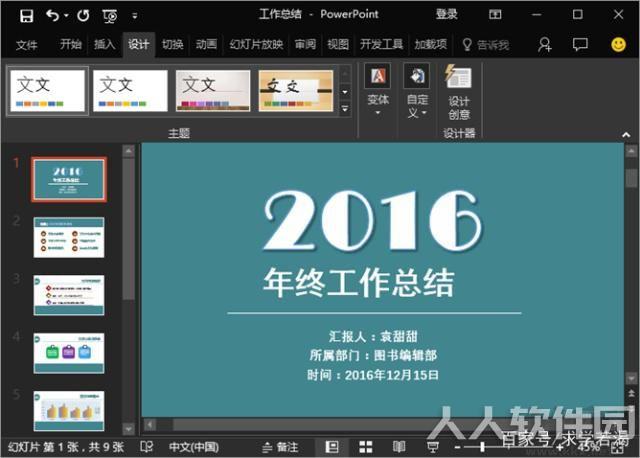This screenshot has height=458, width=640.
Task: Click the 告诉我 lightbulb search box
Action: [x=486, y=44]
